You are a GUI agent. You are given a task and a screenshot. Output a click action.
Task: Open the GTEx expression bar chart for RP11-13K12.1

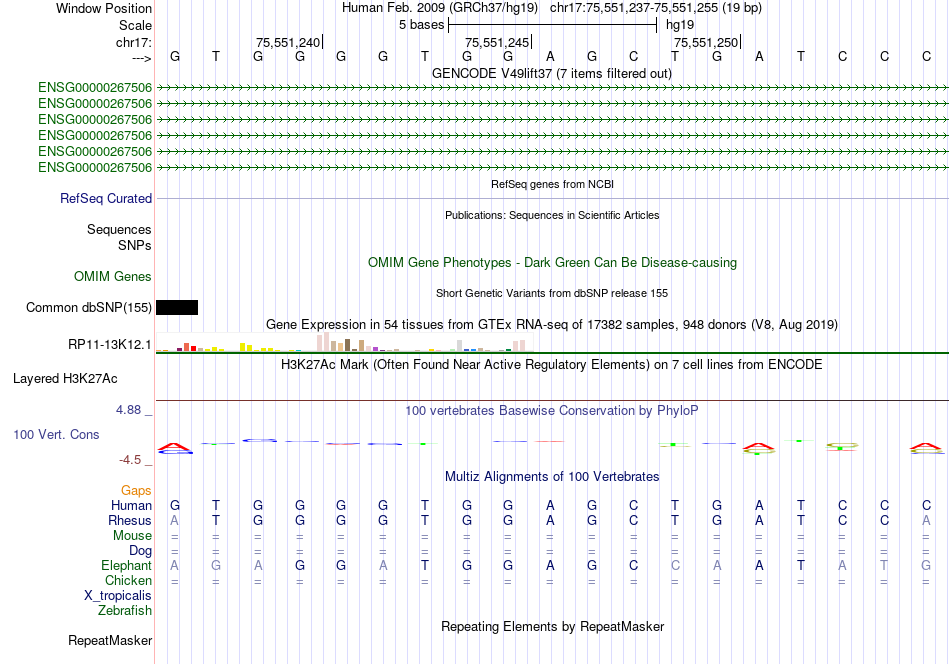pos(344,342)
